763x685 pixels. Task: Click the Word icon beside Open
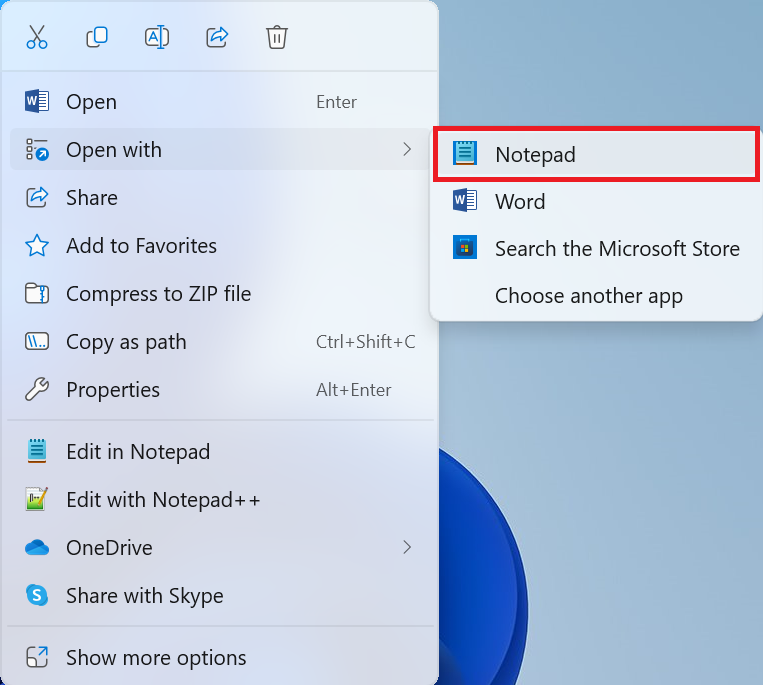(37, 101)
